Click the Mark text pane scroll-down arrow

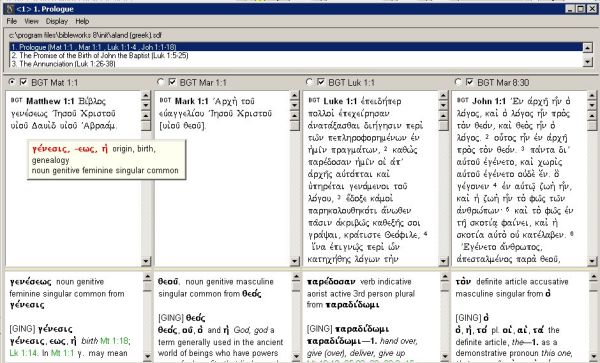(x=294, y=261)
